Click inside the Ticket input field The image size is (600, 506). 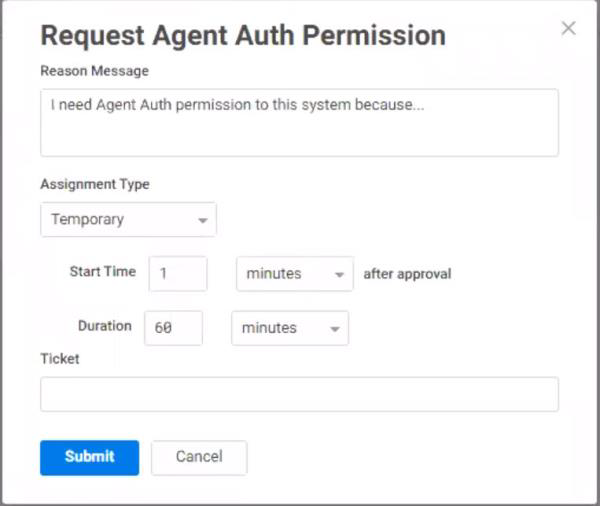299,394
